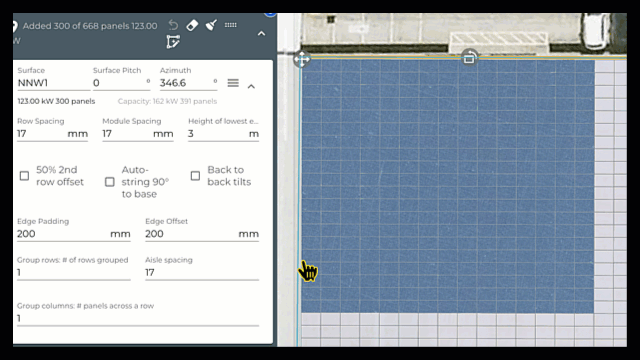Click the panel grid dots icon
640x360 pixels.
pyautogui.click(x=231, y=25)
